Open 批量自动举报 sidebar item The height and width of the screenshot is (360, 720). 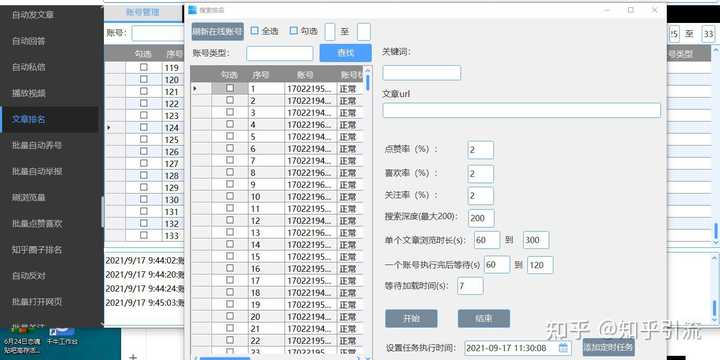point(37,172)
